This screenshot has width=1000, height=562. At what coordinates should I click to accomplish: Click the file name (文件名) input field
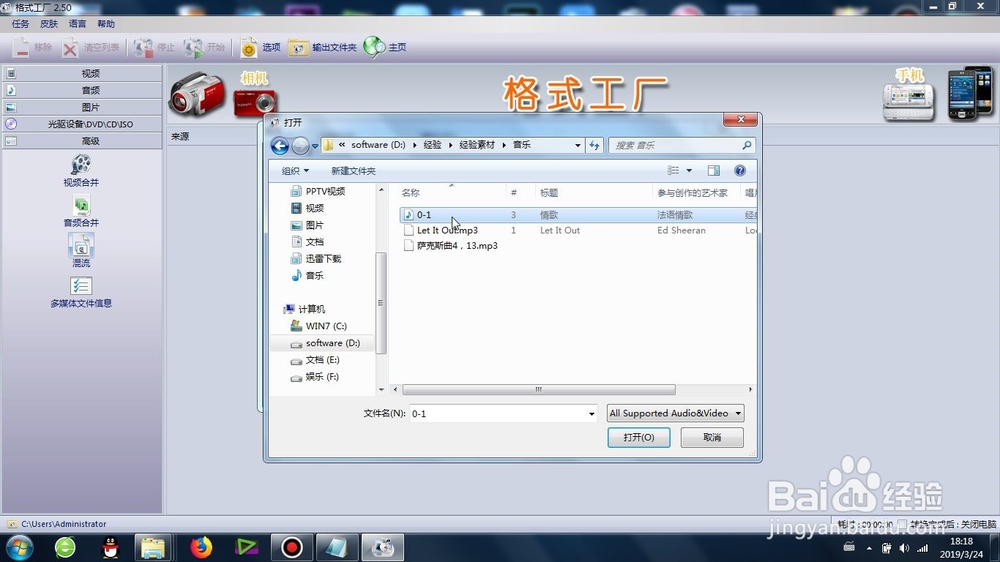[x=498, y=414]
